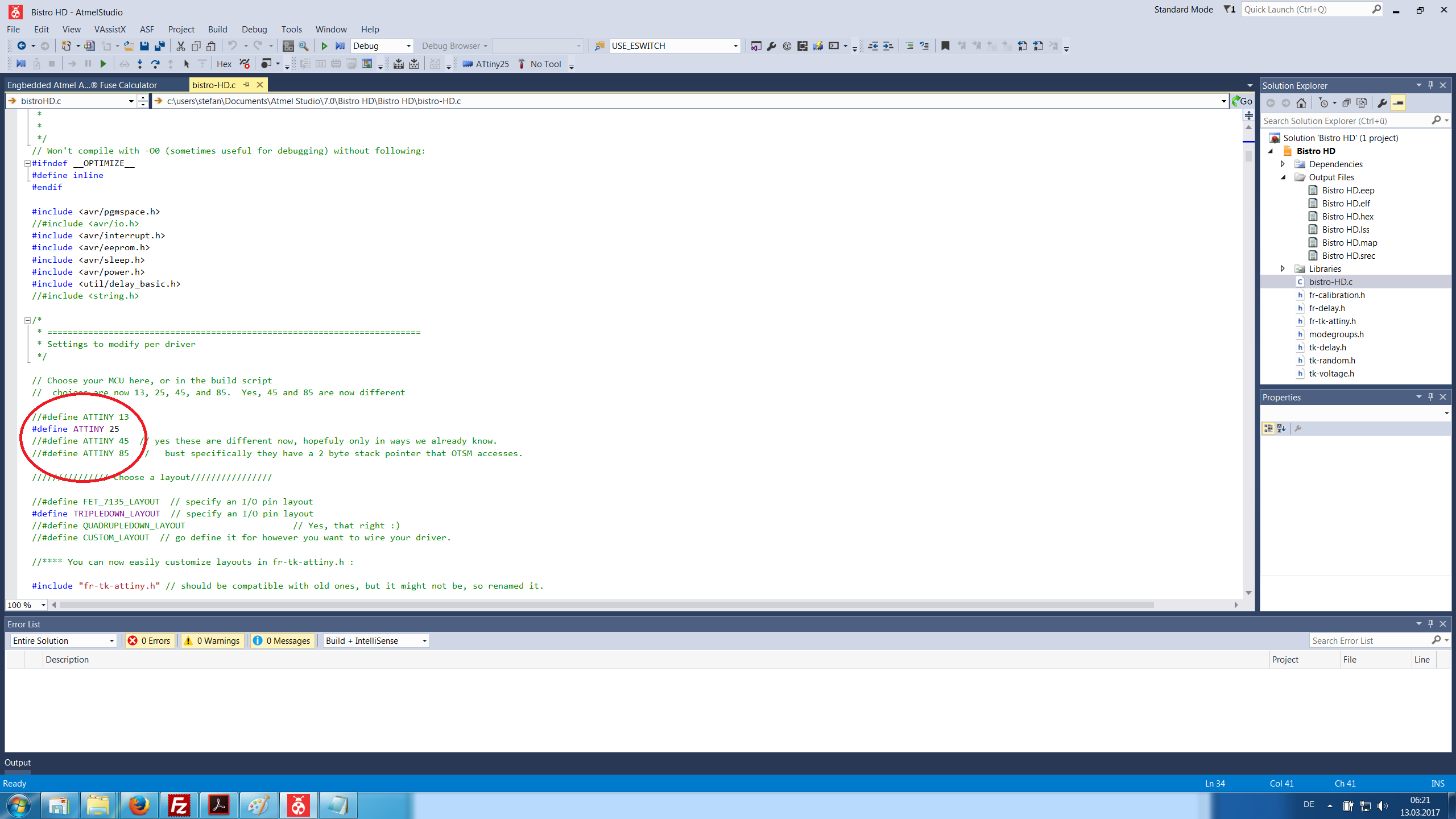Expand the Libraries tree node

coord(1283,268)
